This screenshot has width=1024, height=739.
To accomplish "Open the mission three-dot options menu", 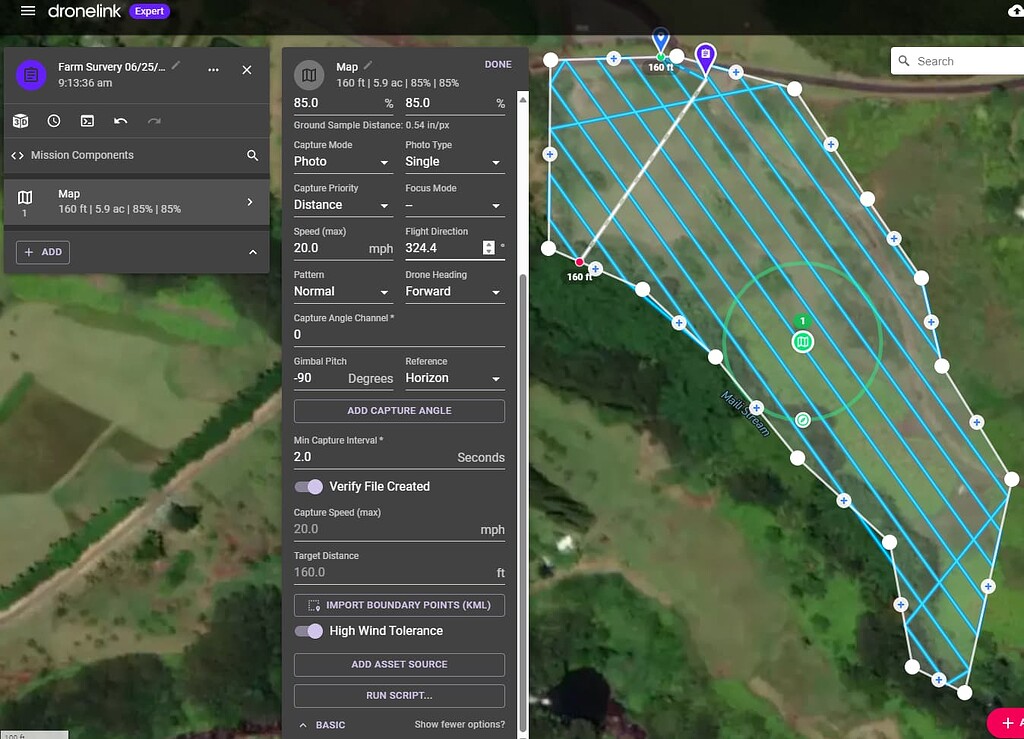I will click(213, 68).
